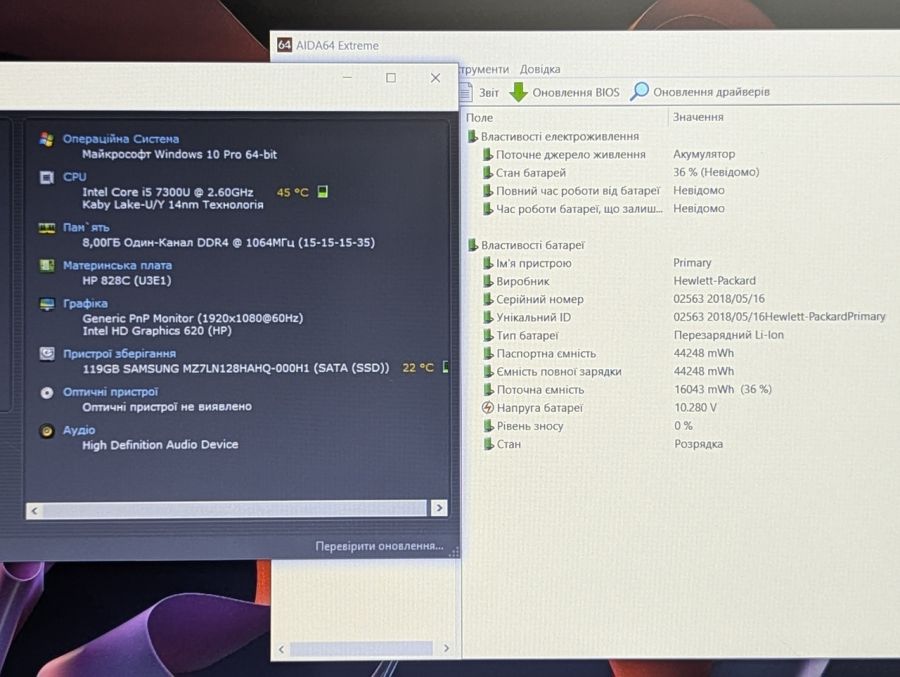
Task: Click the Напруга батареї lightning icon
Action: [x=488, y=408]
